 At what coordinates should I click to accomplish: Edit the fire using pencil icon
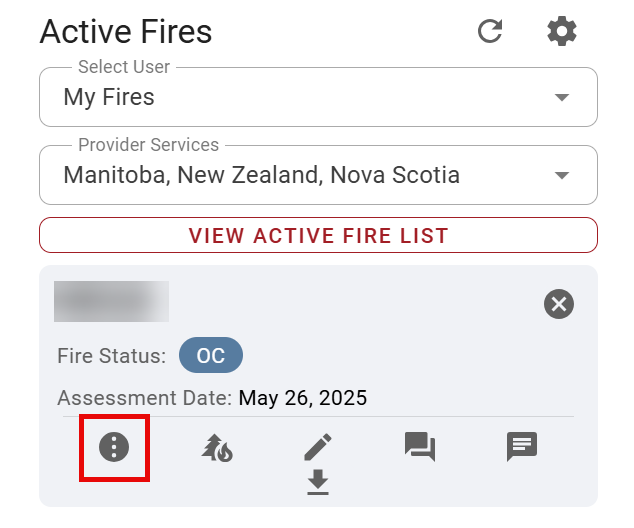[318, 447]
